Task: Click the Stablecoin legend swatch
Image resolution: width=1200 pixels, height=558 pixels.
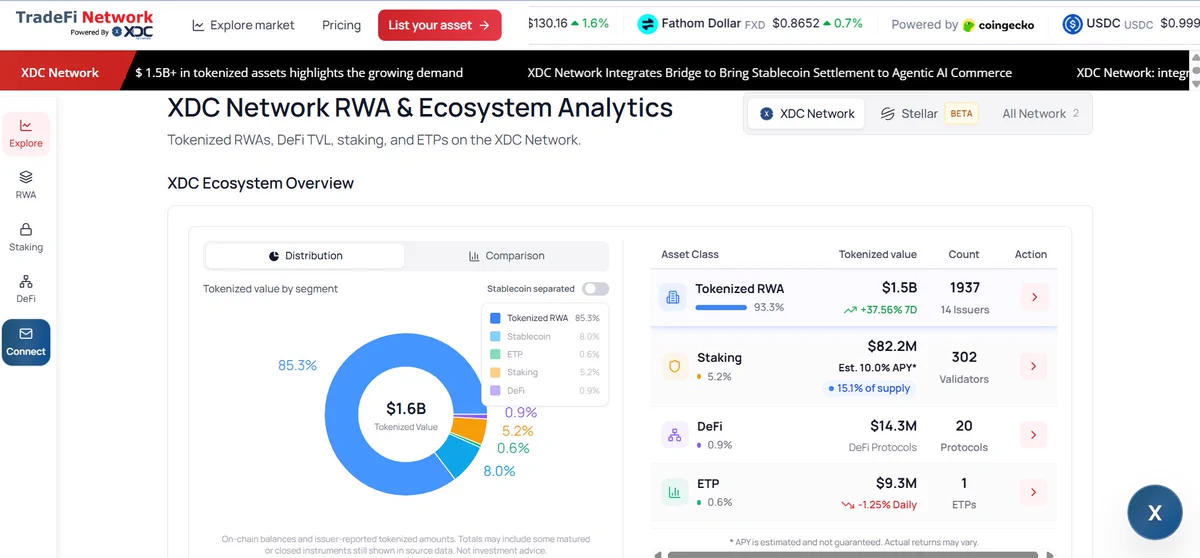Action: tap(495, 336)
